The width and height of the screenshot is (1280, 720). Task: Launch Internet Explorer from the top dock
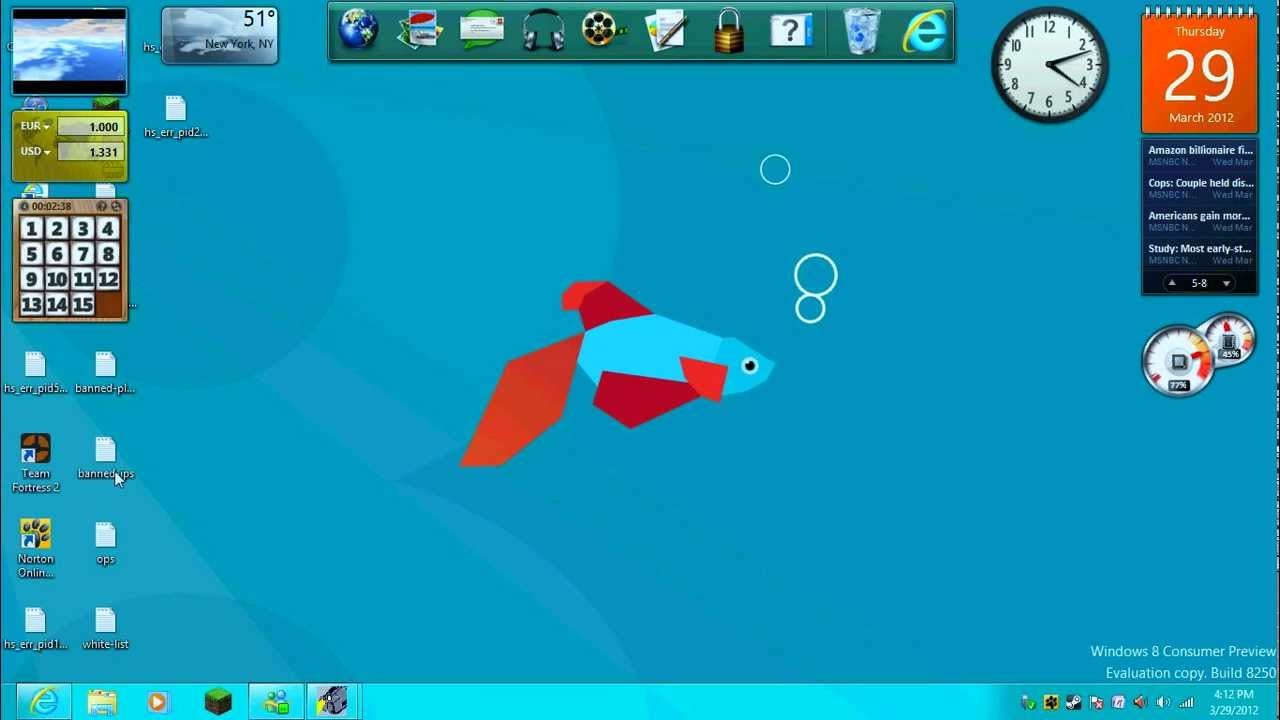(x=925, y=31)
